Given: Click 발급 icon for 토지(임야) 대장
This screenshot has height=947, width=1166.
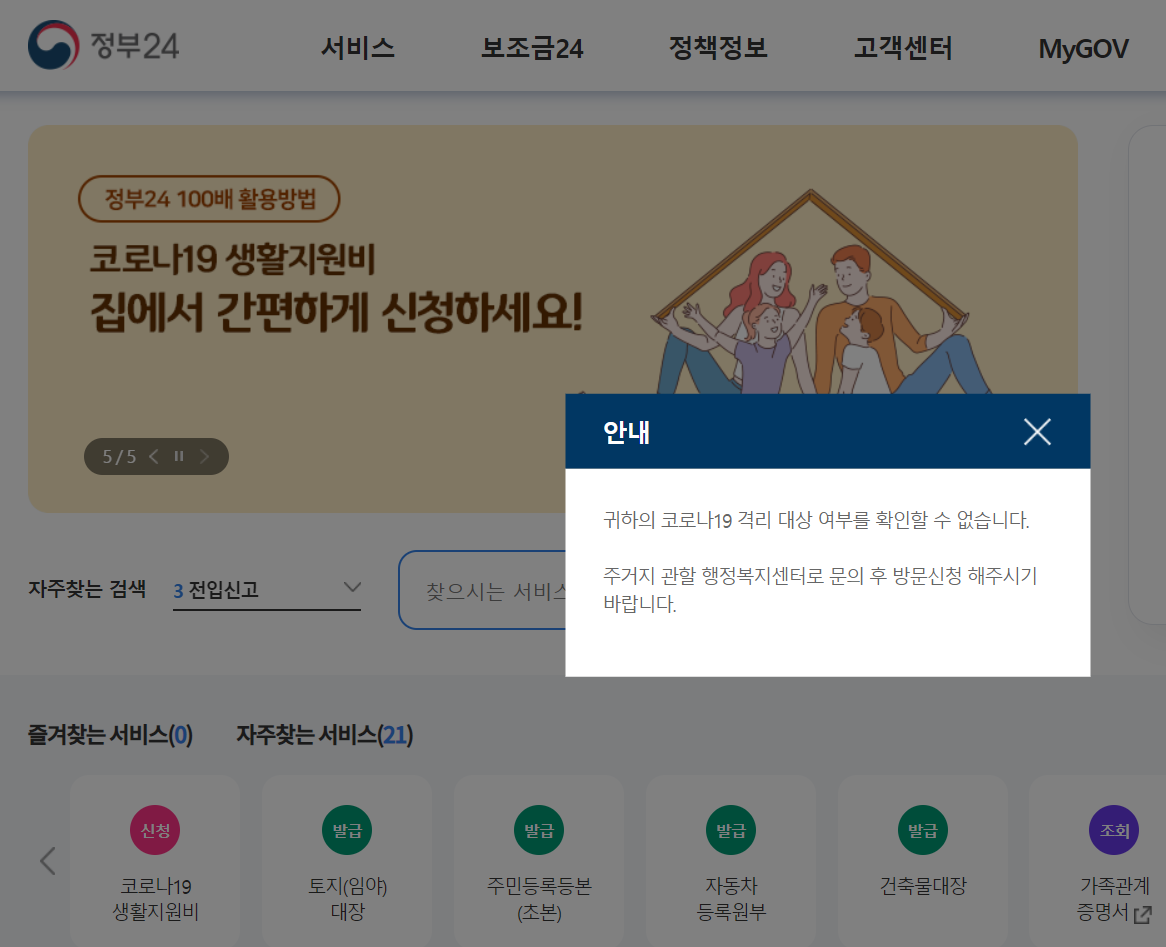Looking at the screenshot, I should click(x=347, y=830).
